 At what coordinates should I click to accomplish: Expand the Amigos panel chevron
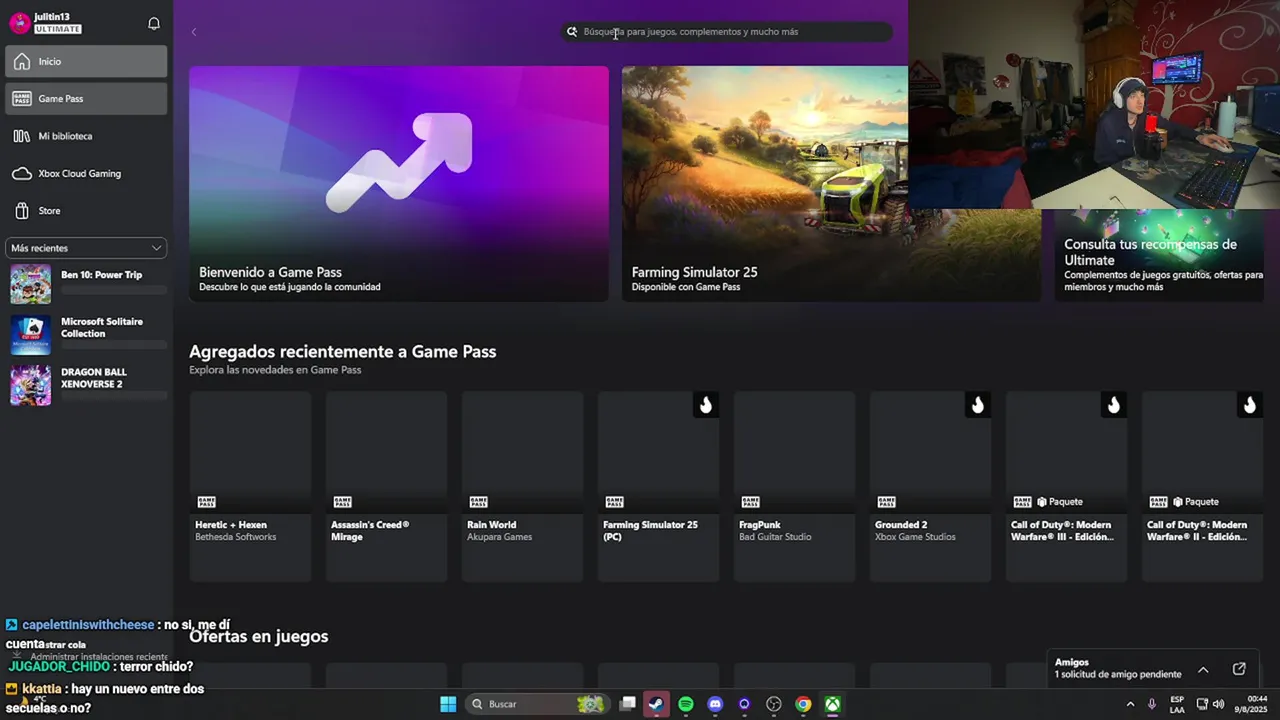tap(1203, 669)
